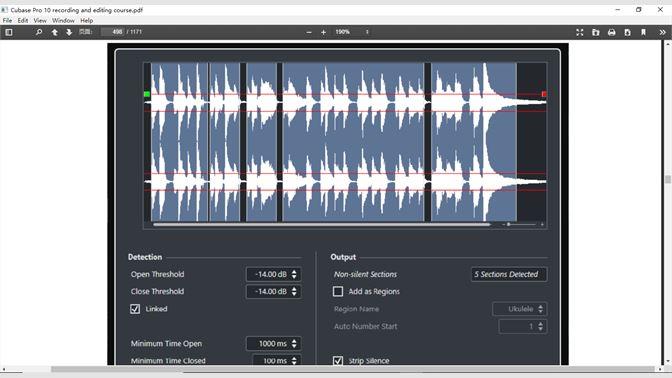672x378 pixels.
Task: Click the scroll up arrow of viewer
Action: pyautogui.click(x=668, y=44)
